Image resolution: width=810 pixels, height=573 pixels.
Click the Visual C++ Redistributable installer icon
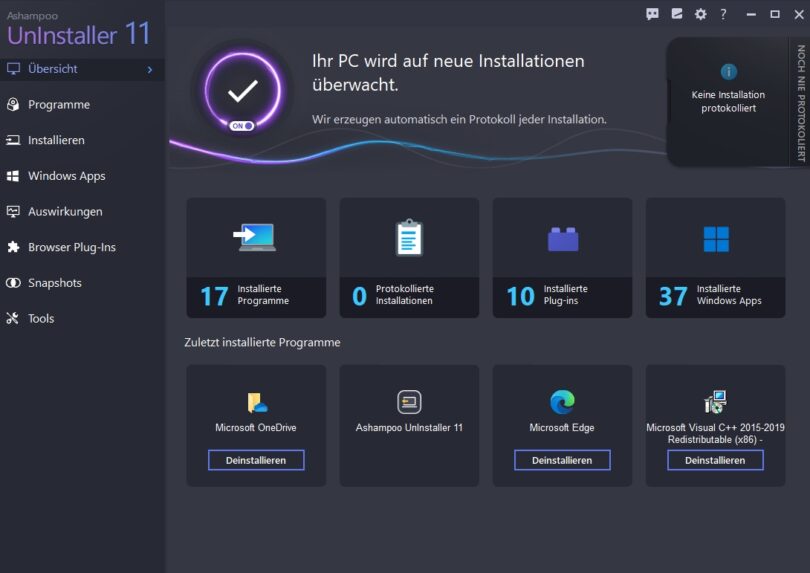click(715, 402)
